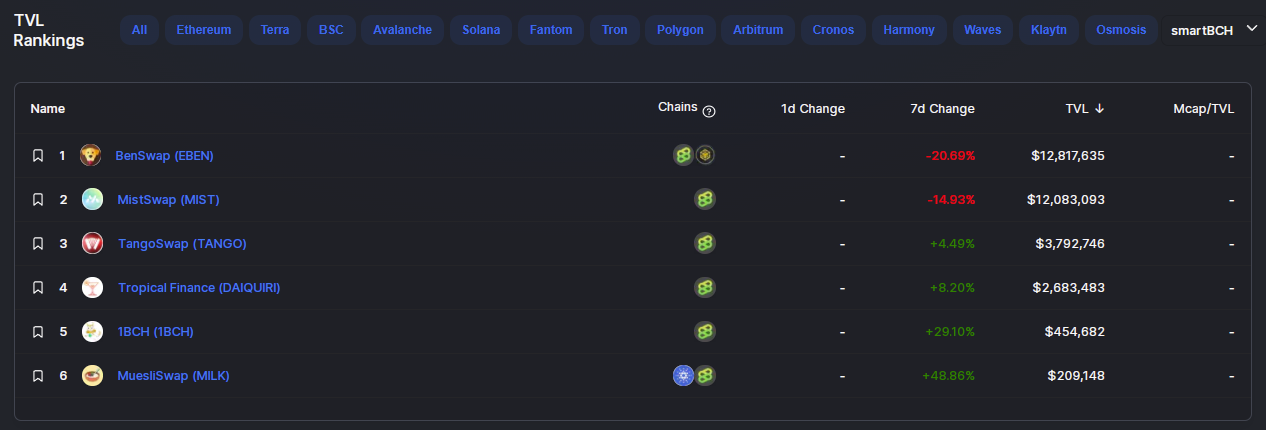Viewport: 1266px width, 430px height.
Task: Switch to the BSC chain tab
Action: click(331, 30)
